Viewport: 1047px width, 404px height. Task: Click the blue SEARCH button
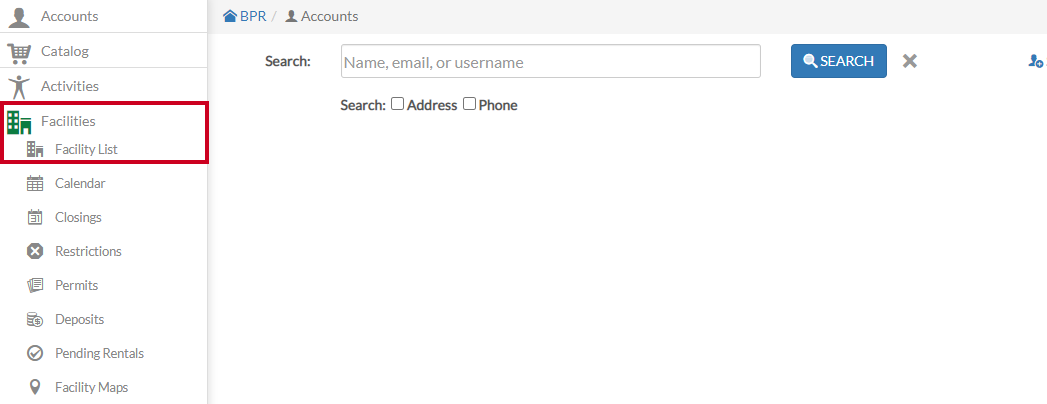pos(839,61)
